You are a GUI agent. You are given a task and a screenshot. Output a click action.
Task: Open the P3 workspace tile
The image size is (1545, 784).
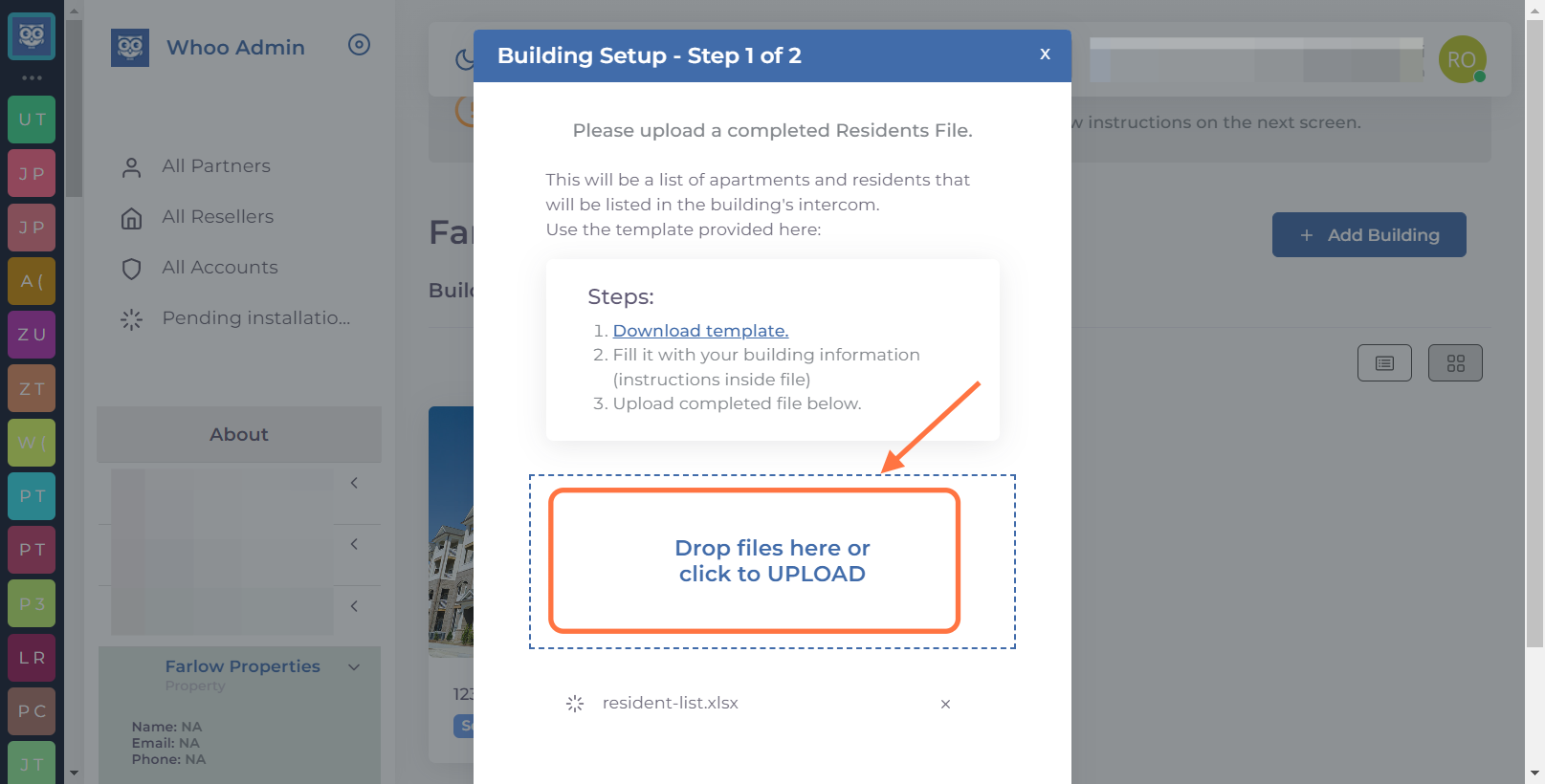pyautogui.click(x=32, y=603)
